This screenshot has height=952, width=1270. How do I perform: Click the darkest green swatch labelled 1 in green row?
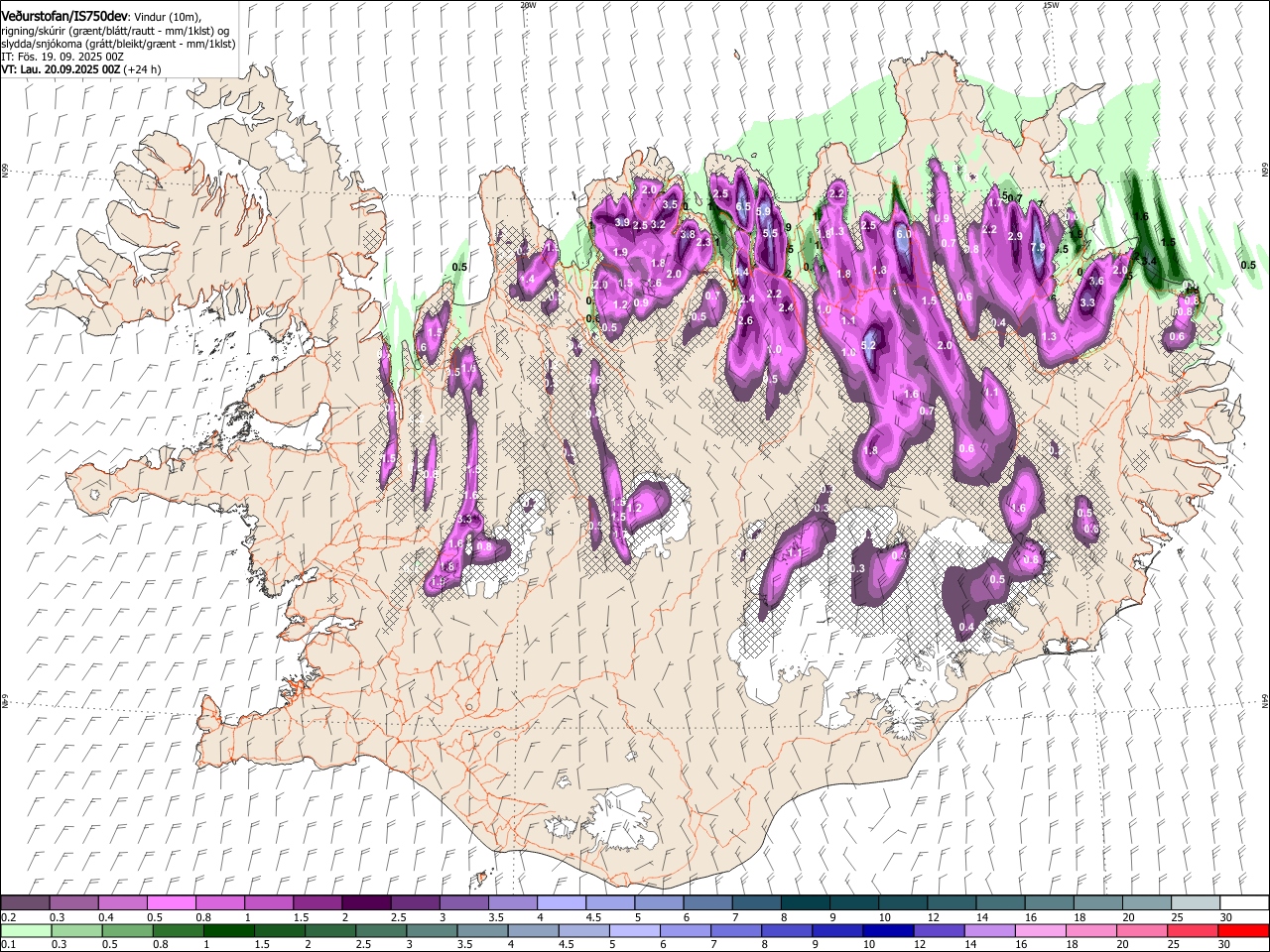click(228, 930)
